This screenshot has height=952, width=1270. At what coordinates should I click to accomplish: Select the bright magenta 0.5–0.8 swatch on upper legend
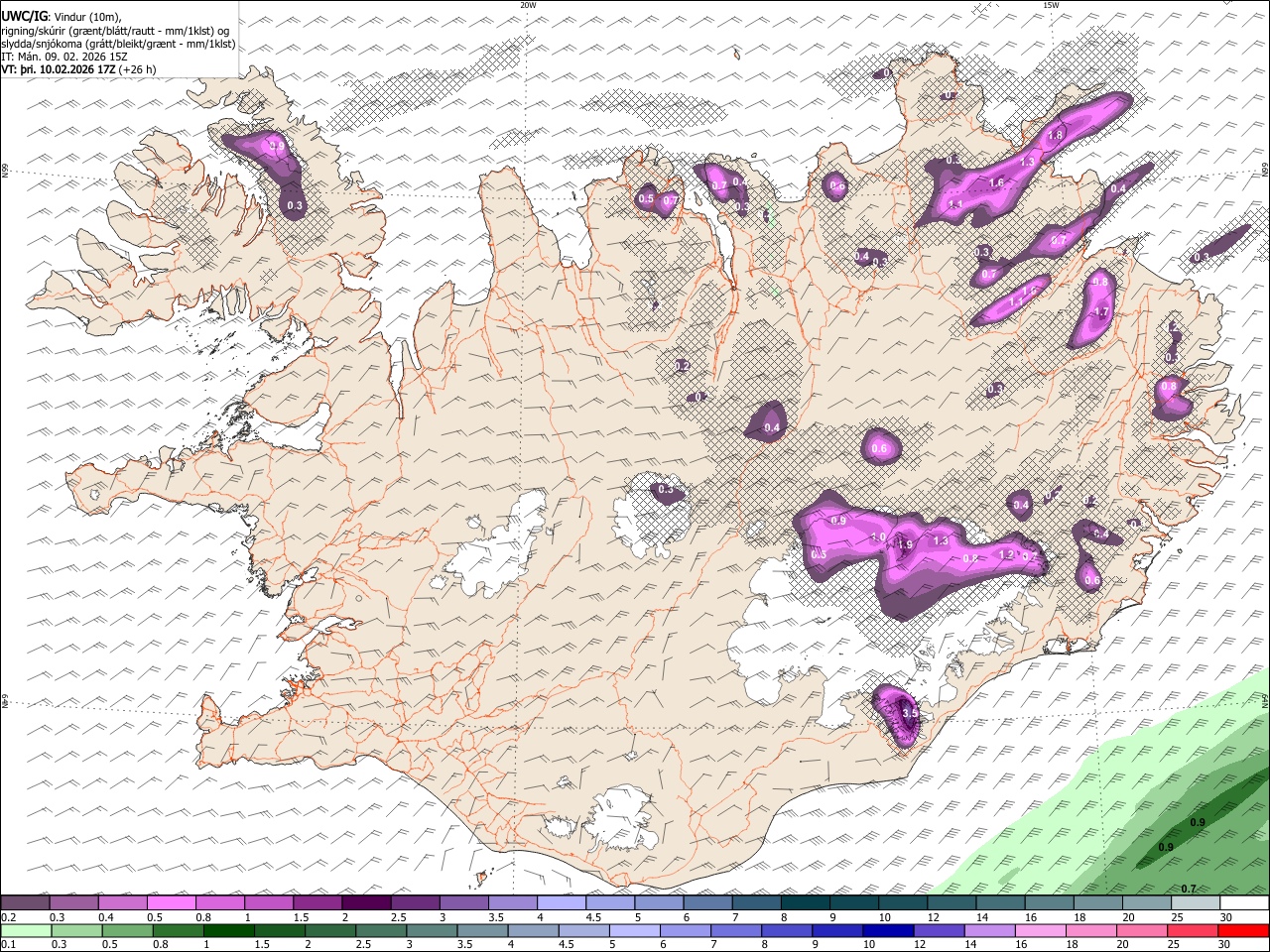click(172, 903)
